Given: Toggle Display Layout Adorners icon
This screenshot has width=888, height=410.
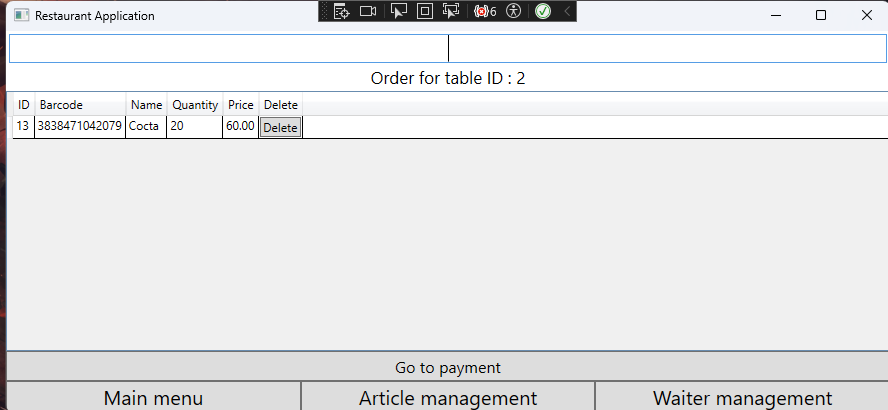Looking at the screenshot, I should click(x=425, y=11).
